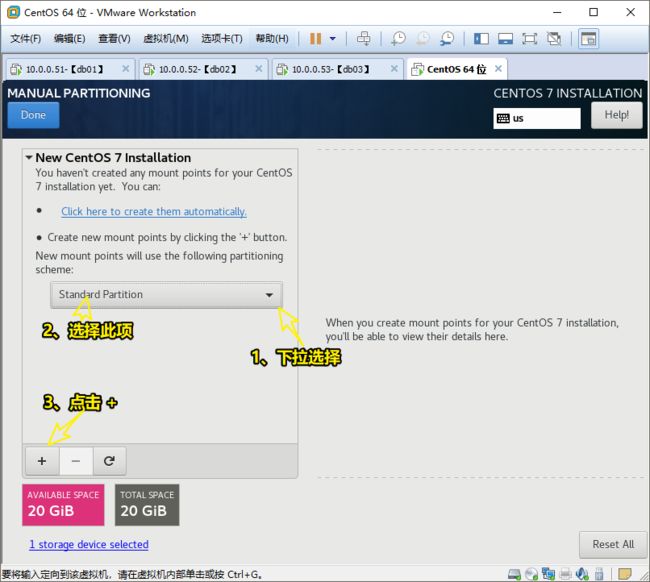Image resolution: width=650 pixels, height=582 pixels.
Task: Click the VMware Workstation title bar icon
Action: click(x=13, y=12)
